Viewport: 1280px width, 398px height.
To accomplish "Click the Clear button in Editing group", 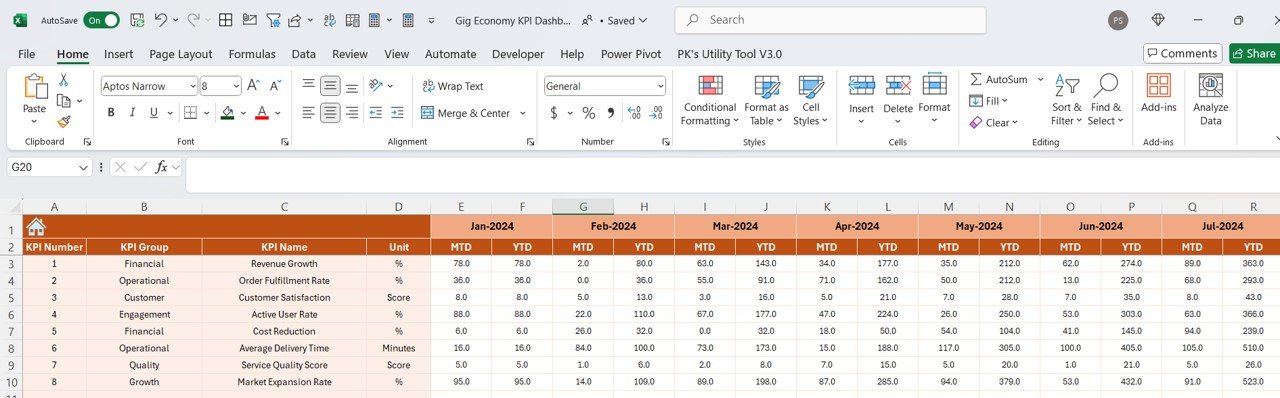I will [993, 122].
